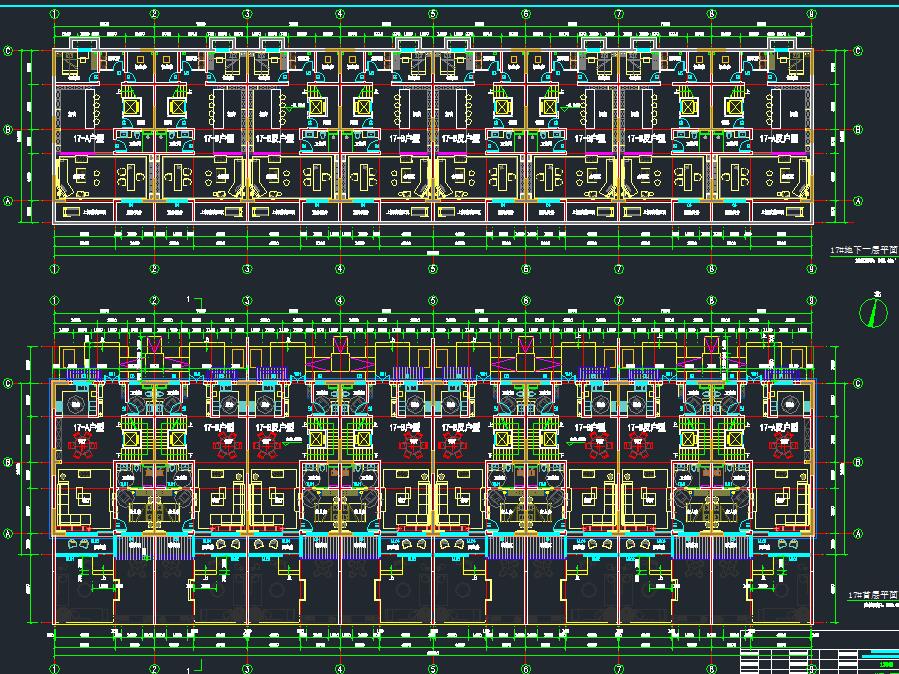Viewport: 899px width, 674px height.
Task: Select the 17-A反户型 label in basement plan
Action: pyautogui.click(x=779, y=139)
